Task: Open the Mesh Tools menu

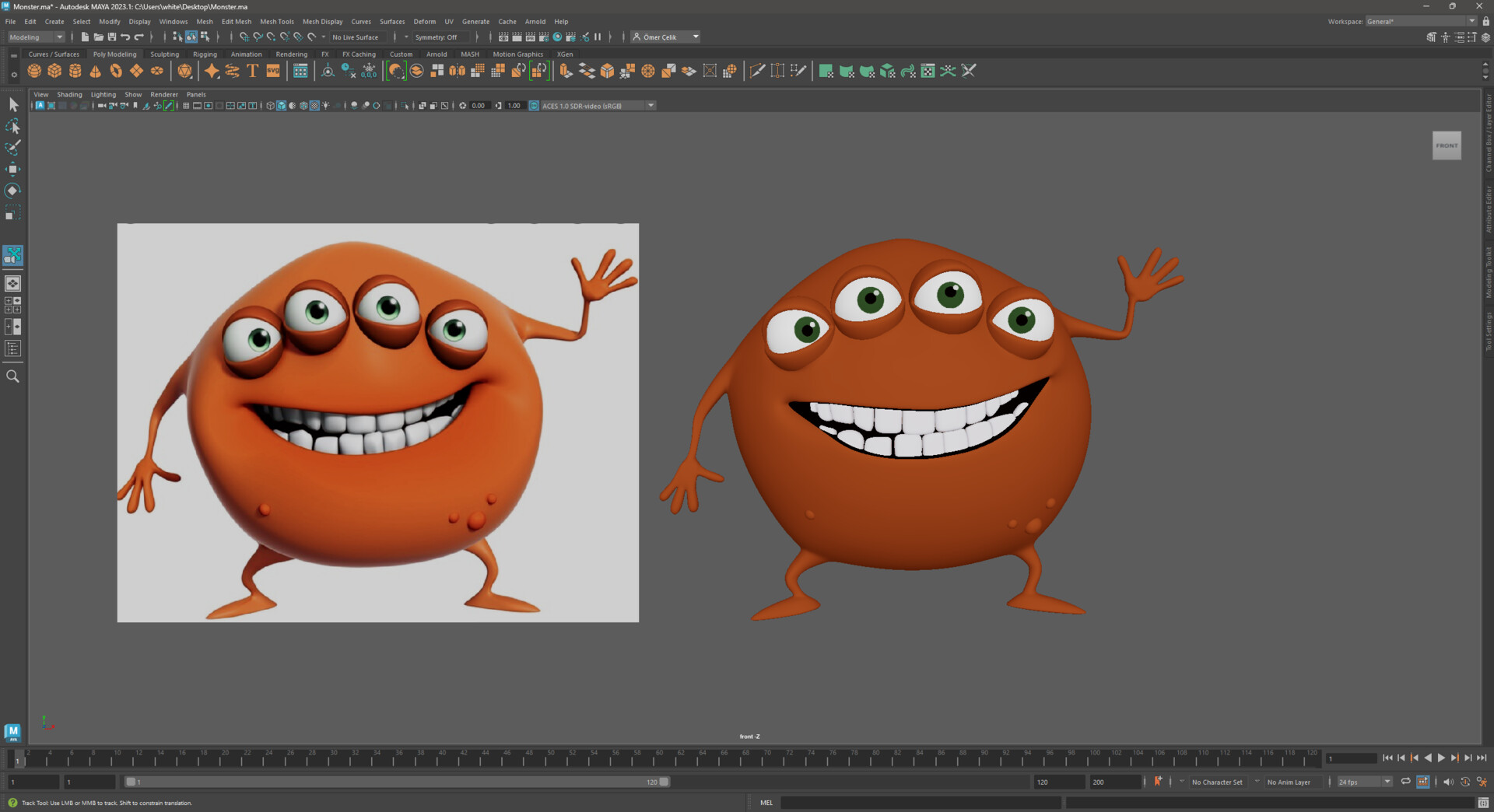Action: click(276, 22)
